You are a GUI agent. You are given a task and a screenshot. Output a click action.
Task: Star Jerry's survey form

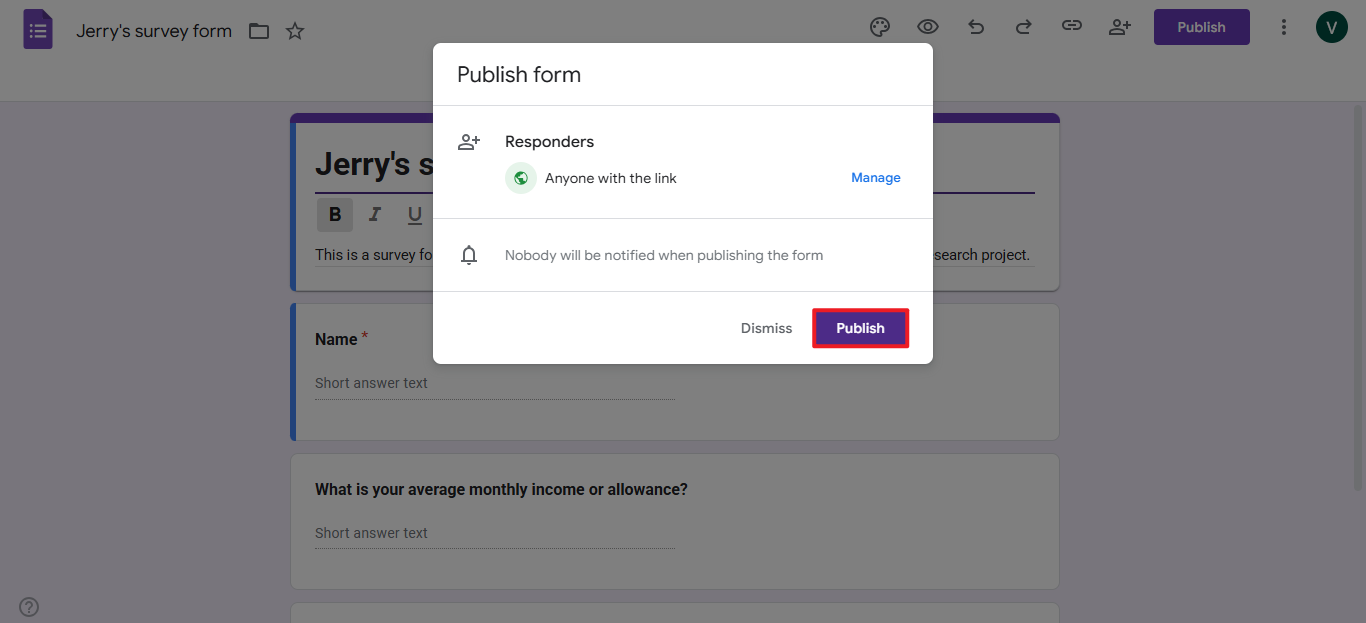pos(294,31)
